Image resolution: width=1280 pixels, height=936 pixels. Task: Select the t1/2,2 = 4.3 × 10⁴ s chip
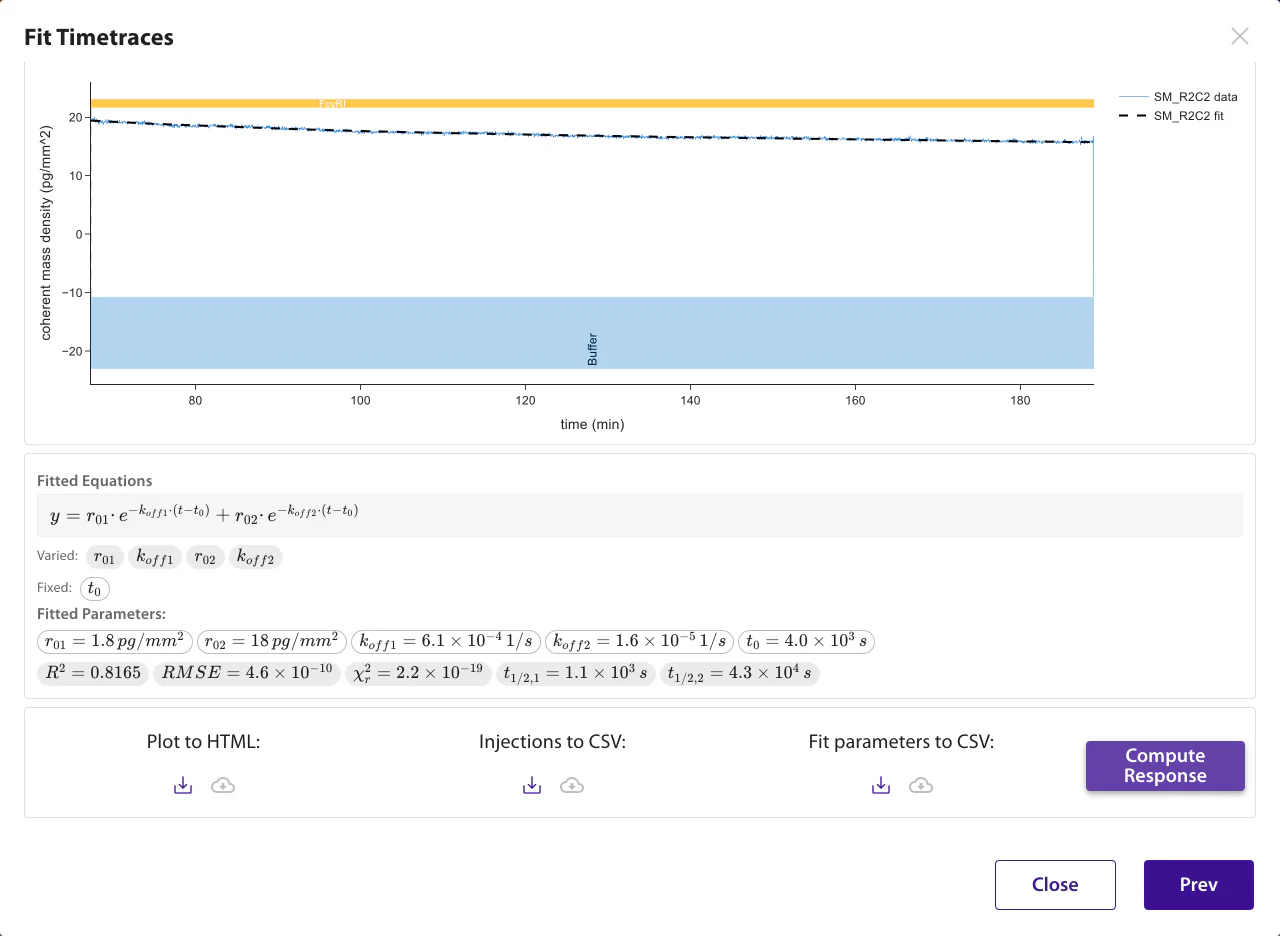pos(740,673)
